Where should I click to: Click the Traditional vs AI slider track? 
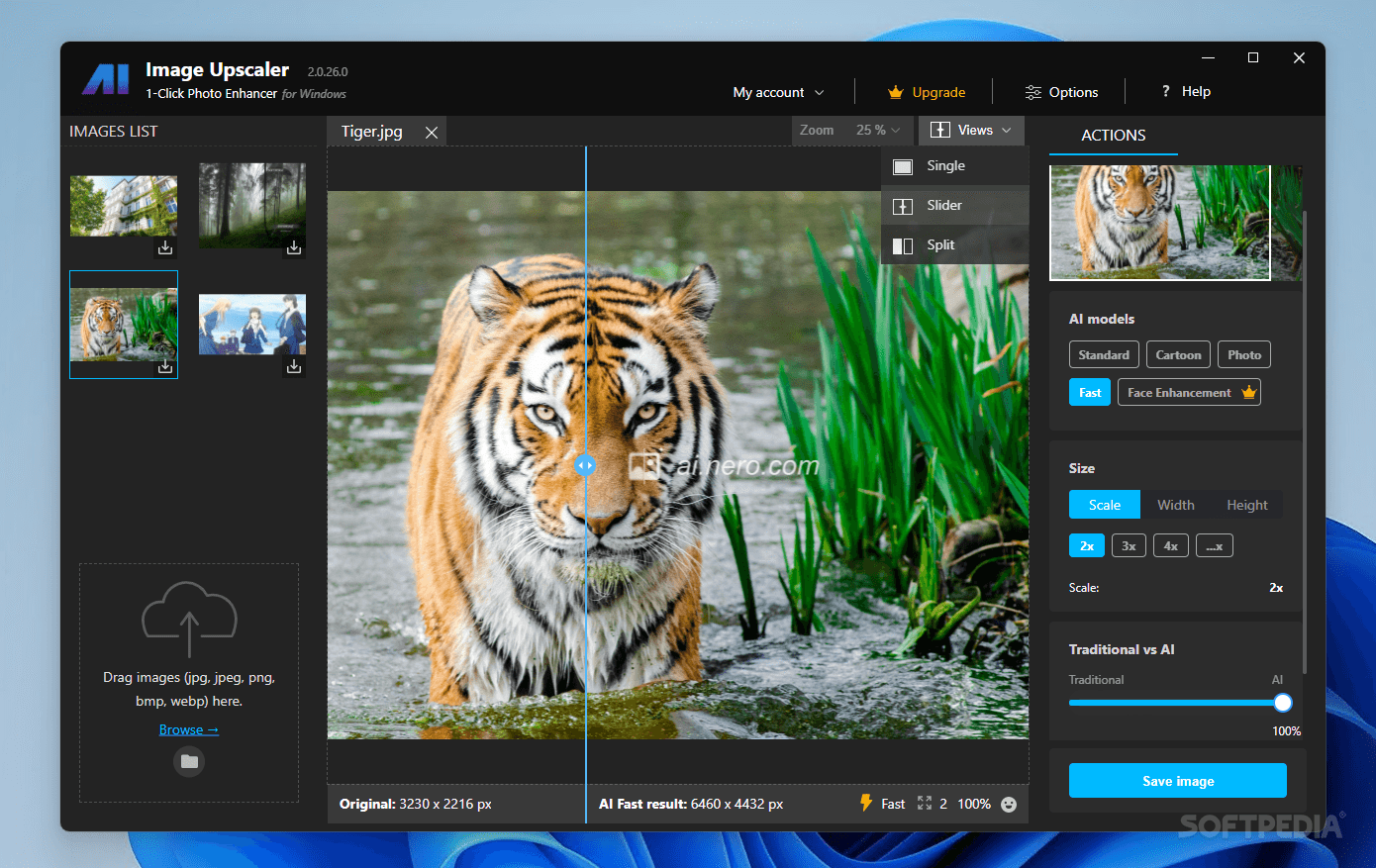(x=1176, y=703)
